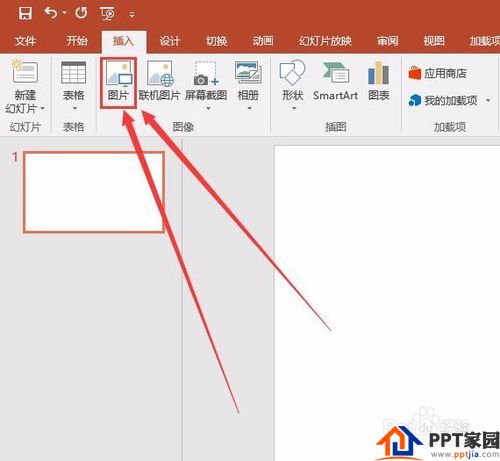Open the 加载项 tab
Image resolution: width=500 pixels, height=461 pixels.
click(485, 41)
